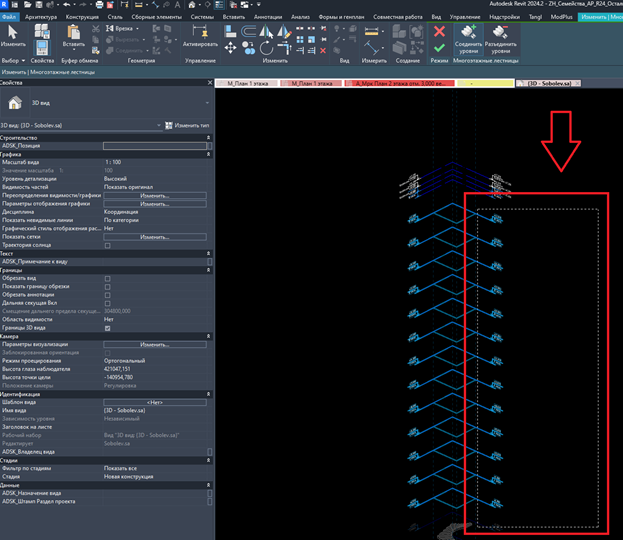Switch to the first М_План 1 этажа view tab

(247, 83)
